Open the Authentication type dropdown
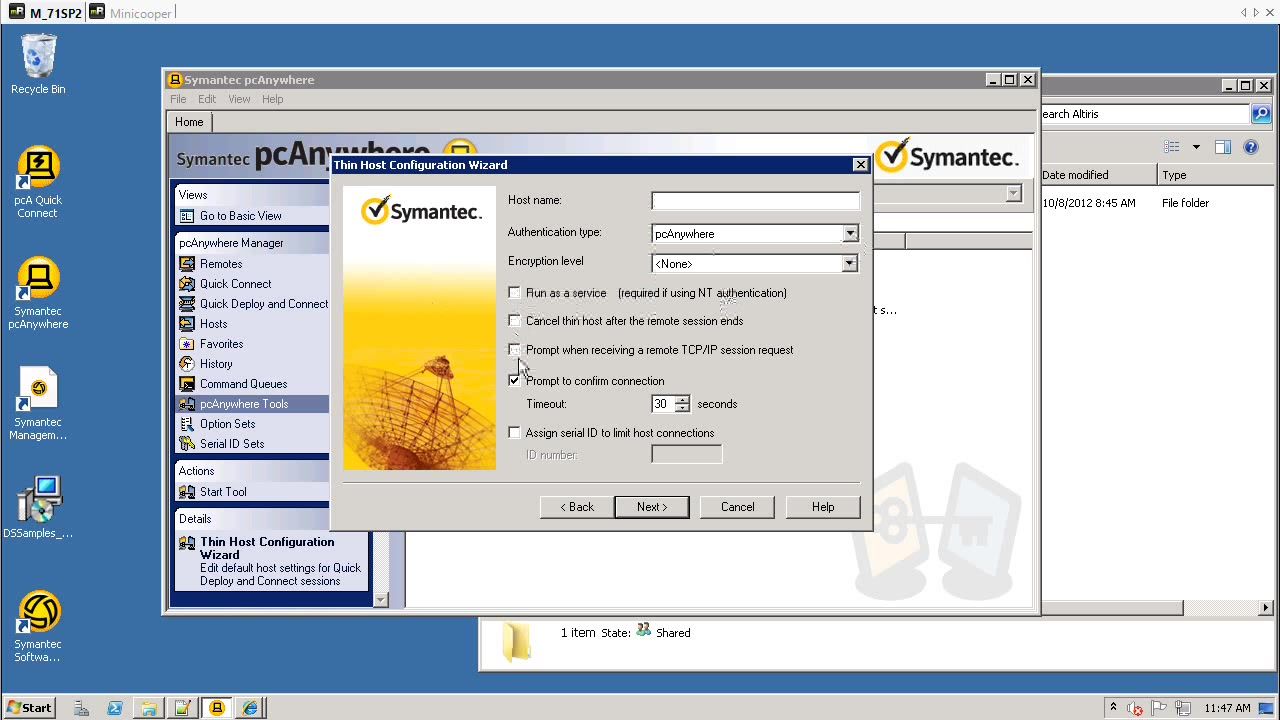The height and width of the screenshot is (720, 1280). [x=849, y=233]
